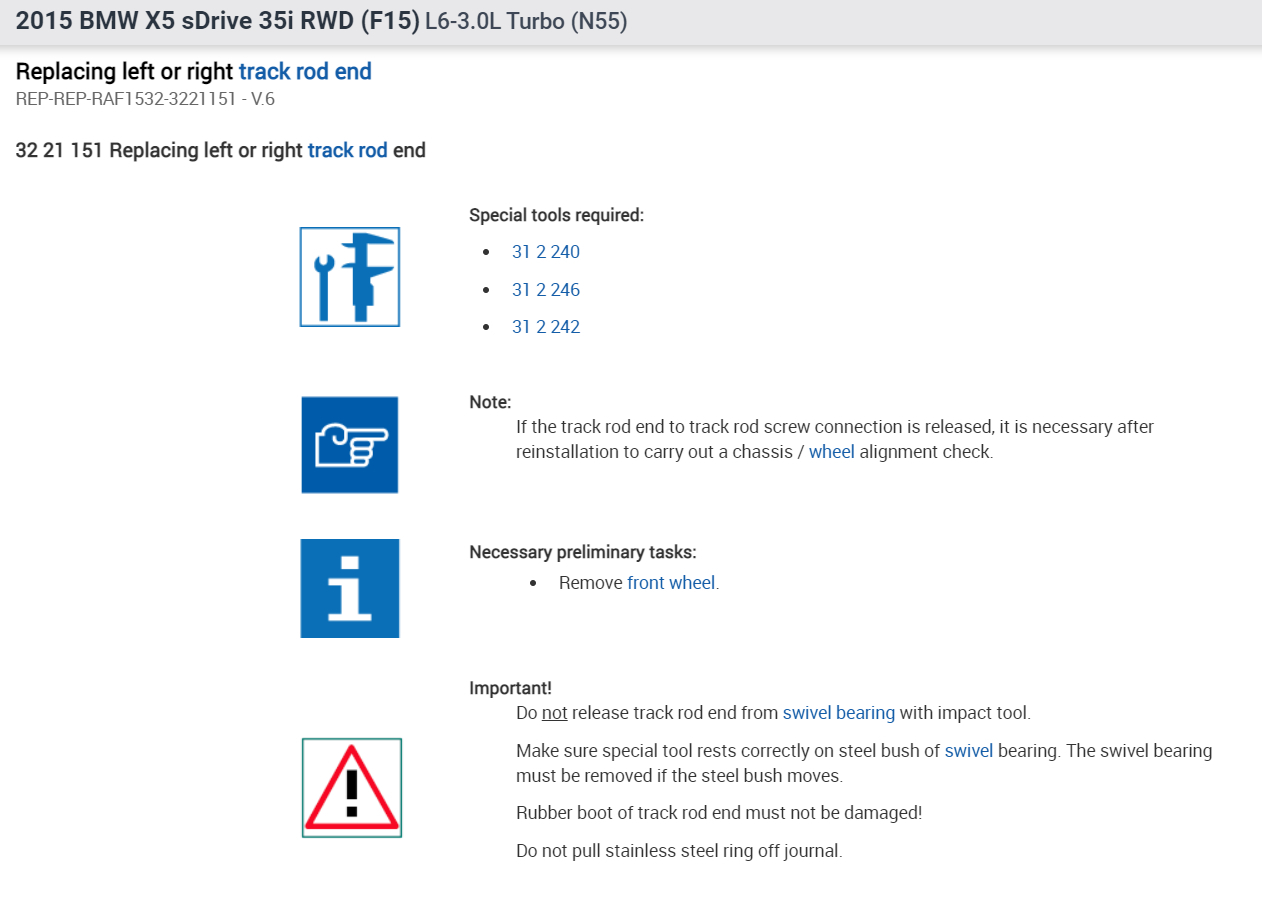This screenshot has height=903, width=1262.
Task: Open the "track rod end" link in the title
Action: tap(305, 72)
